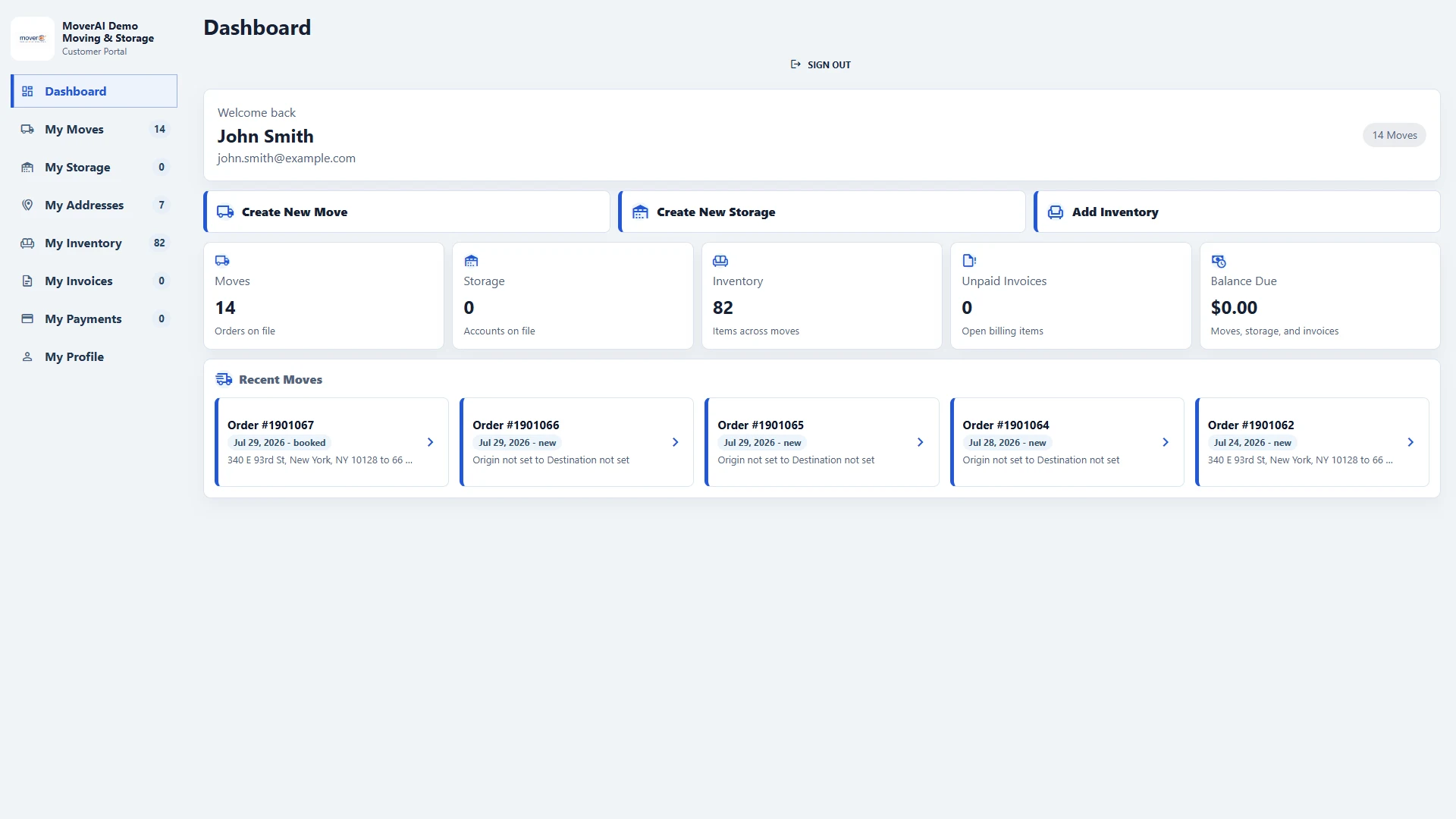Click the My Addresses pin icon
Image resolution: width=1456 pixels, height=819 pixels.
[x=27, y=205]
